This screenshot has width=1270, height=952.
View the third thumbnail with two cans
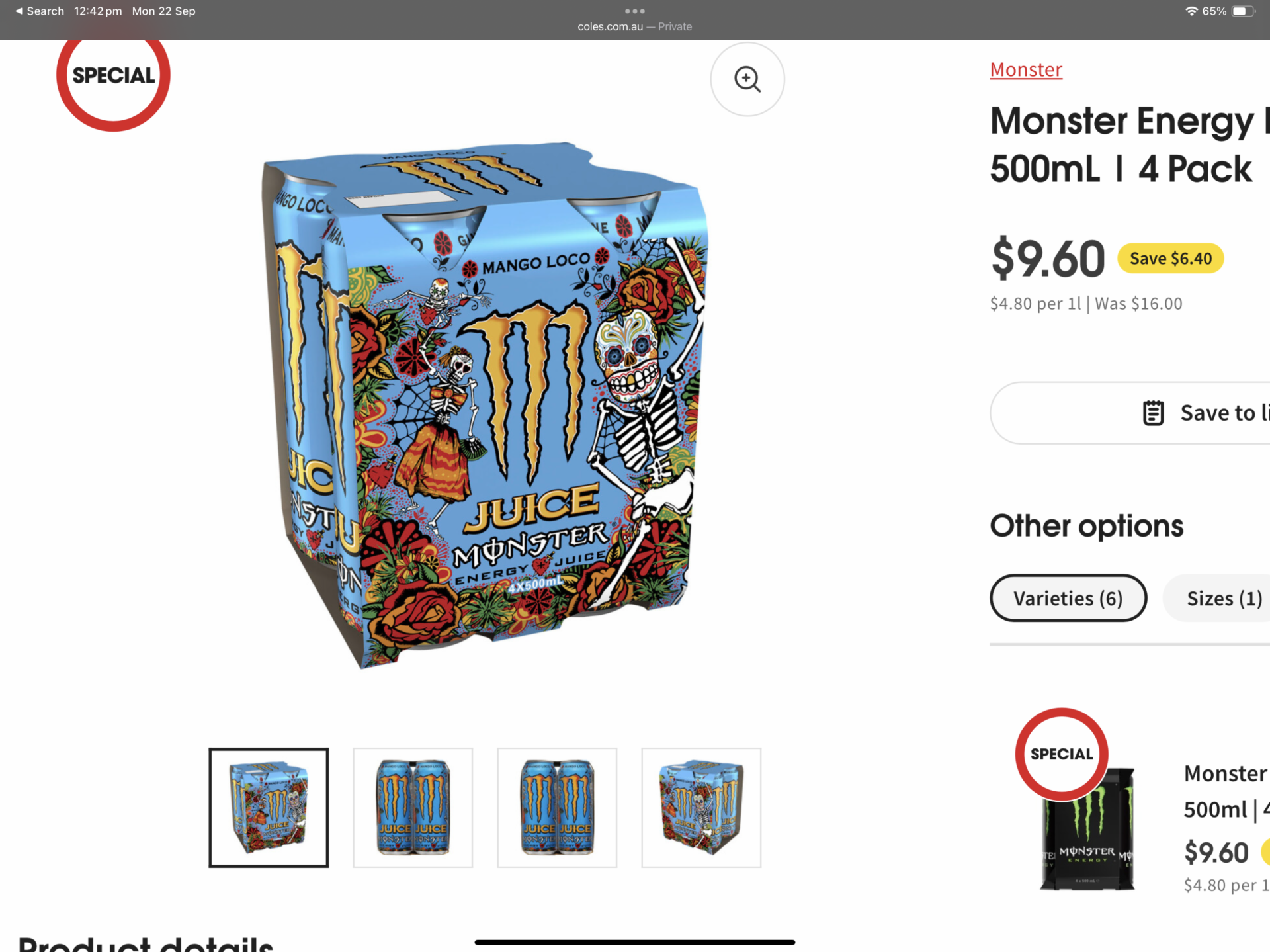point(557,808)
